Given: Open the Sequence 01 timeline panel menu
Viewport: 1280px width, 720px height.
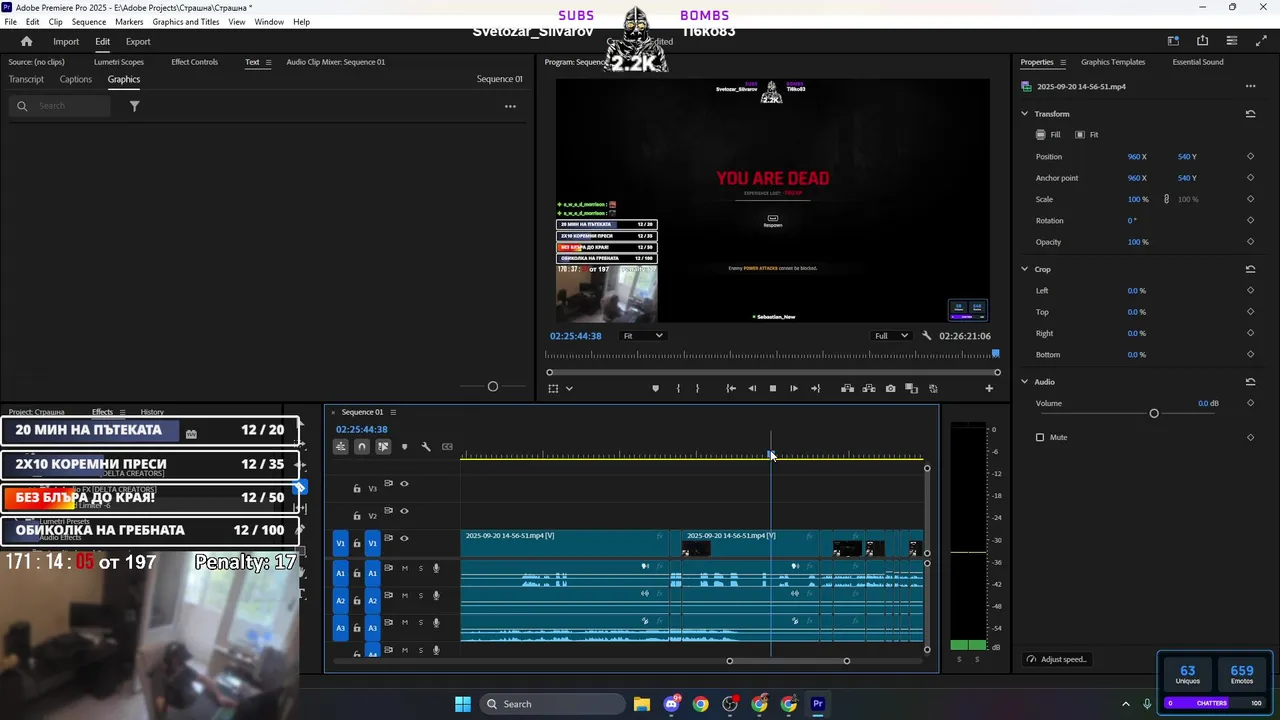Looking at the screenshot, I should pos(393,412).
